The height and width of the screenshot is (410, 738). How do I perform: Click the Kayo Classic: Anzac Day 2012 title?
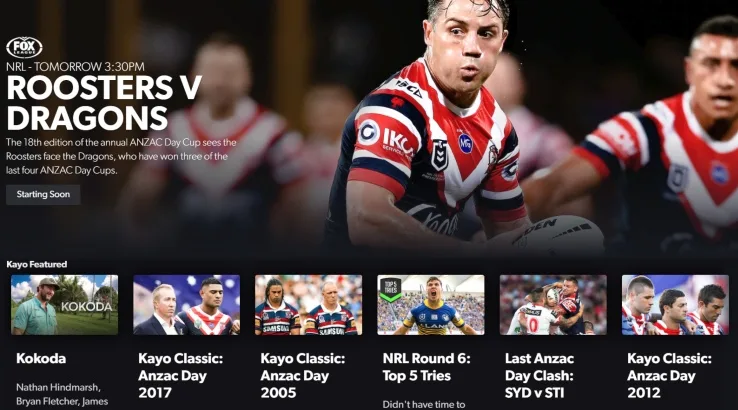(x=669, y=376)
